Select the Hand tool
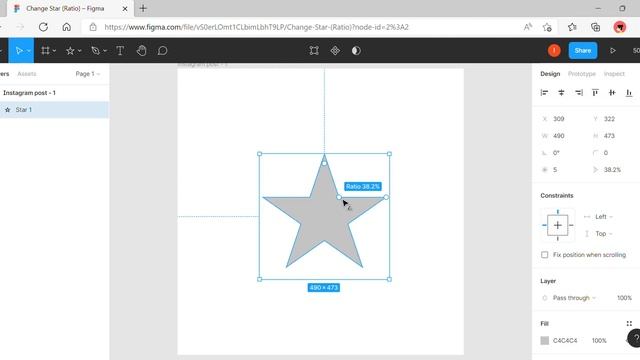 coord(141,51)
